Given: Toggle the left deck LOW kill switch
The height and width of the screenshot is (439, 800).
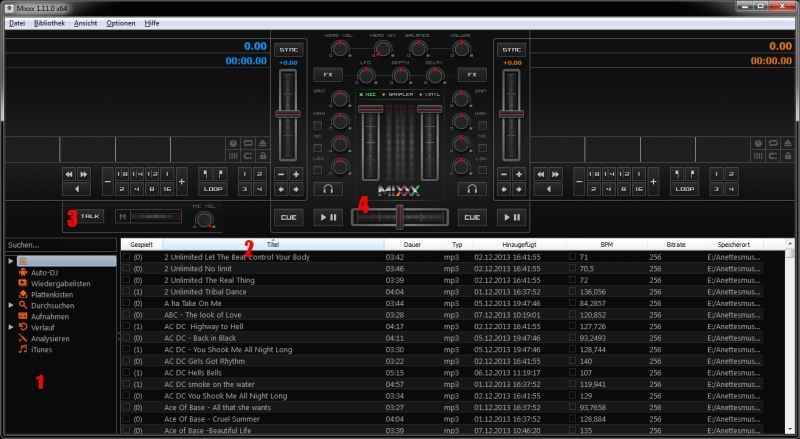Looking at the screenshot, I should click(x=317, y=170).
